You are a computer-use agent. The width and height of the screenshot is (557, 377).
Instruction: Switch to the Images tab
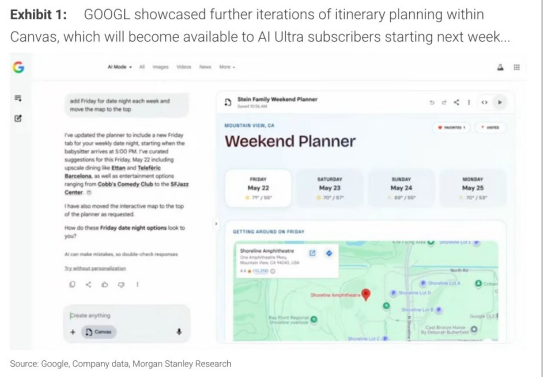point(161,67)
